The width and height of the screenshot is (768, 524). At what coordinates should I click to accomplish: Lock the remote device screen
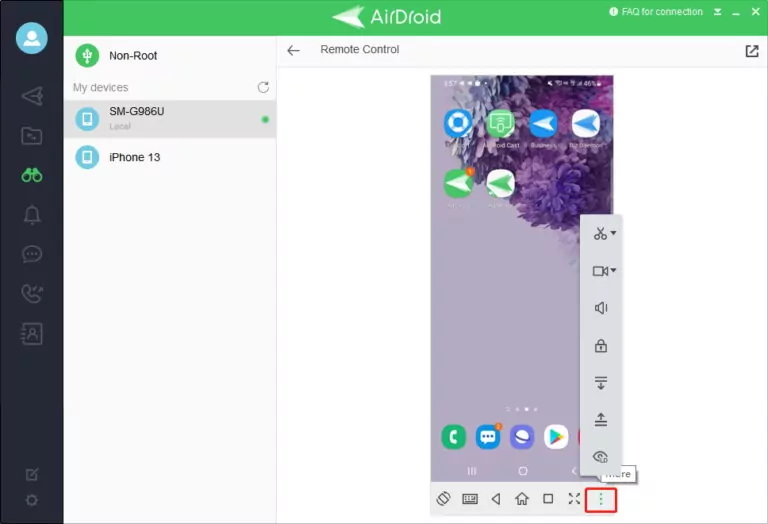pyautogui.click(x=601, y=346)
